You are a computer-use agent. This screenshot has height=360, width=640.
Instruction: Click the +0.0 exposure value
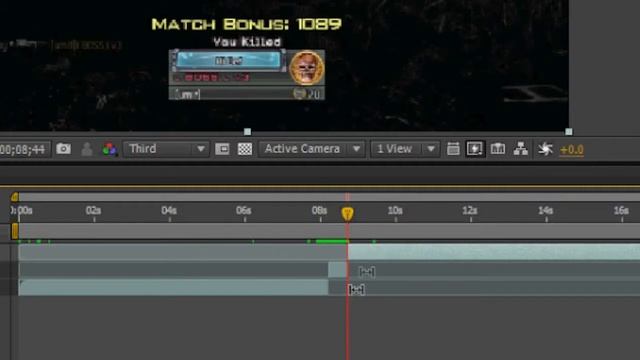point(571,150)
